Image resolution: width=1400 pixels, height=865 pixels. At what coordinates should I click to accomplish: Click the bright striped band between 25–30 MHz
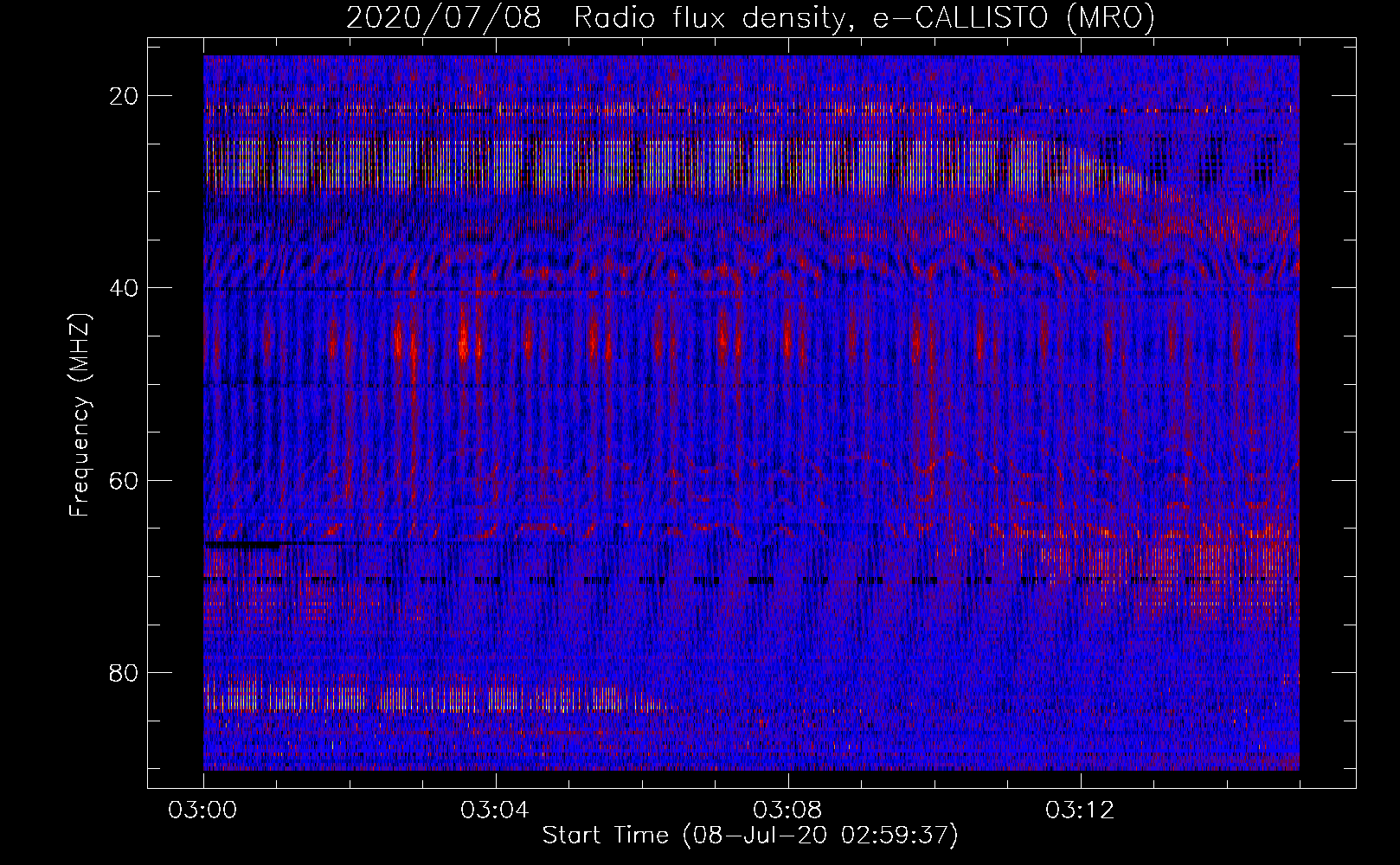click(x=606, y=166)
